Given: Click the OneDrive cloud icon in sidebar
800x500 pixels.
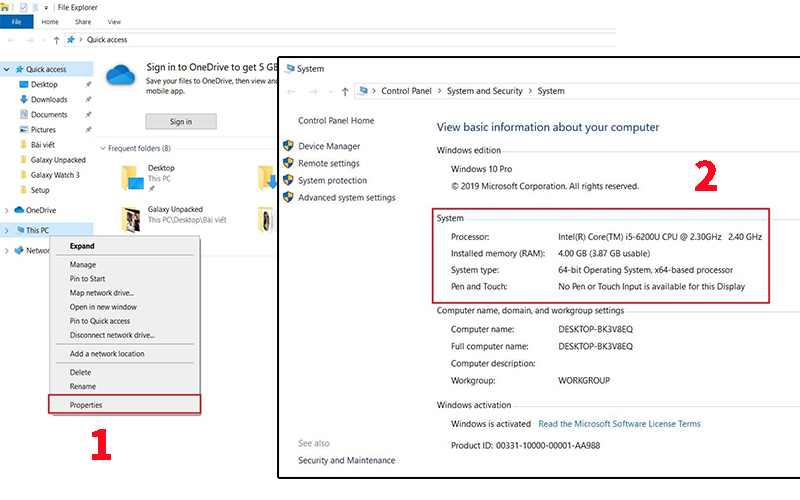Looking at the screenshot, I should coord(18,210).
